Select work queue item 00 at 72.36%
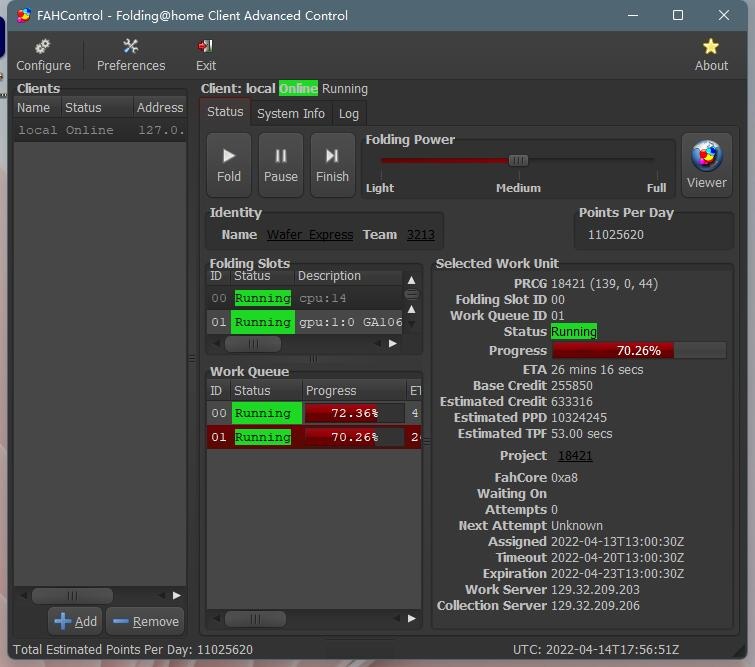The width and height of the screenshot is (755, 667). point(314,413)
